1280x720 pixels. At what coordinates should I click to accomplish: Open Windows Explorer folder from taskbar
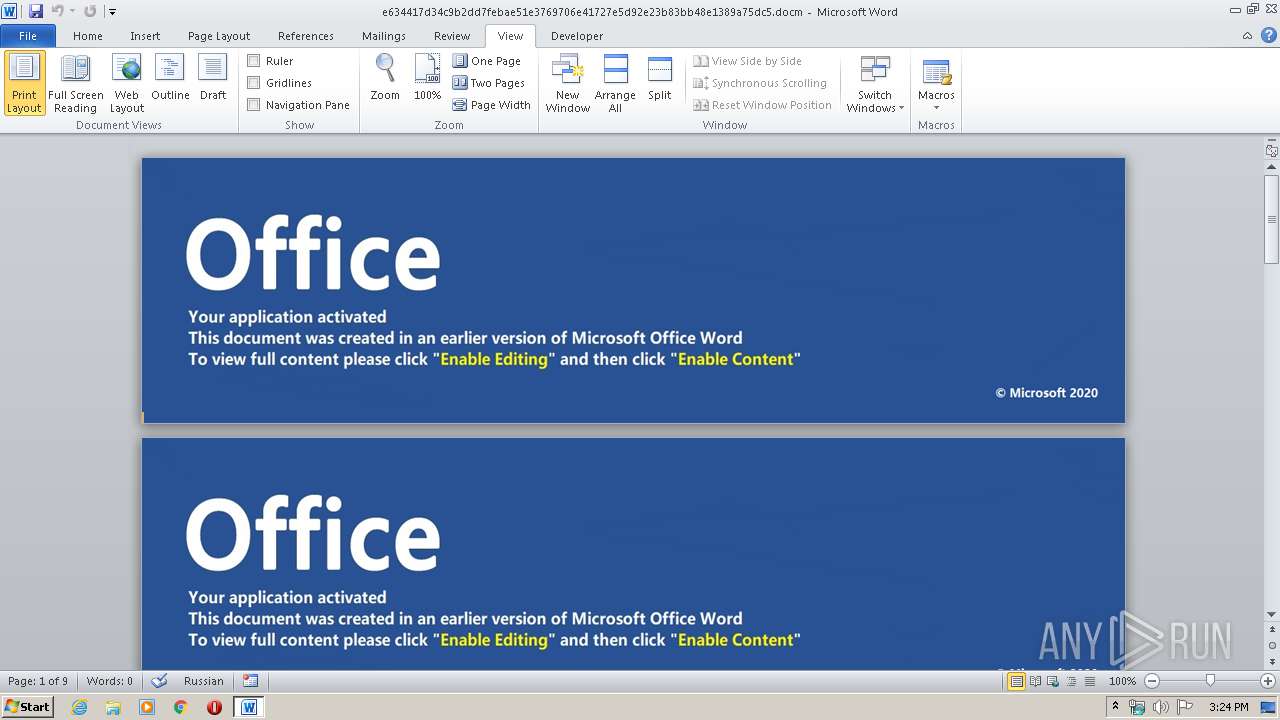[113, 707]
